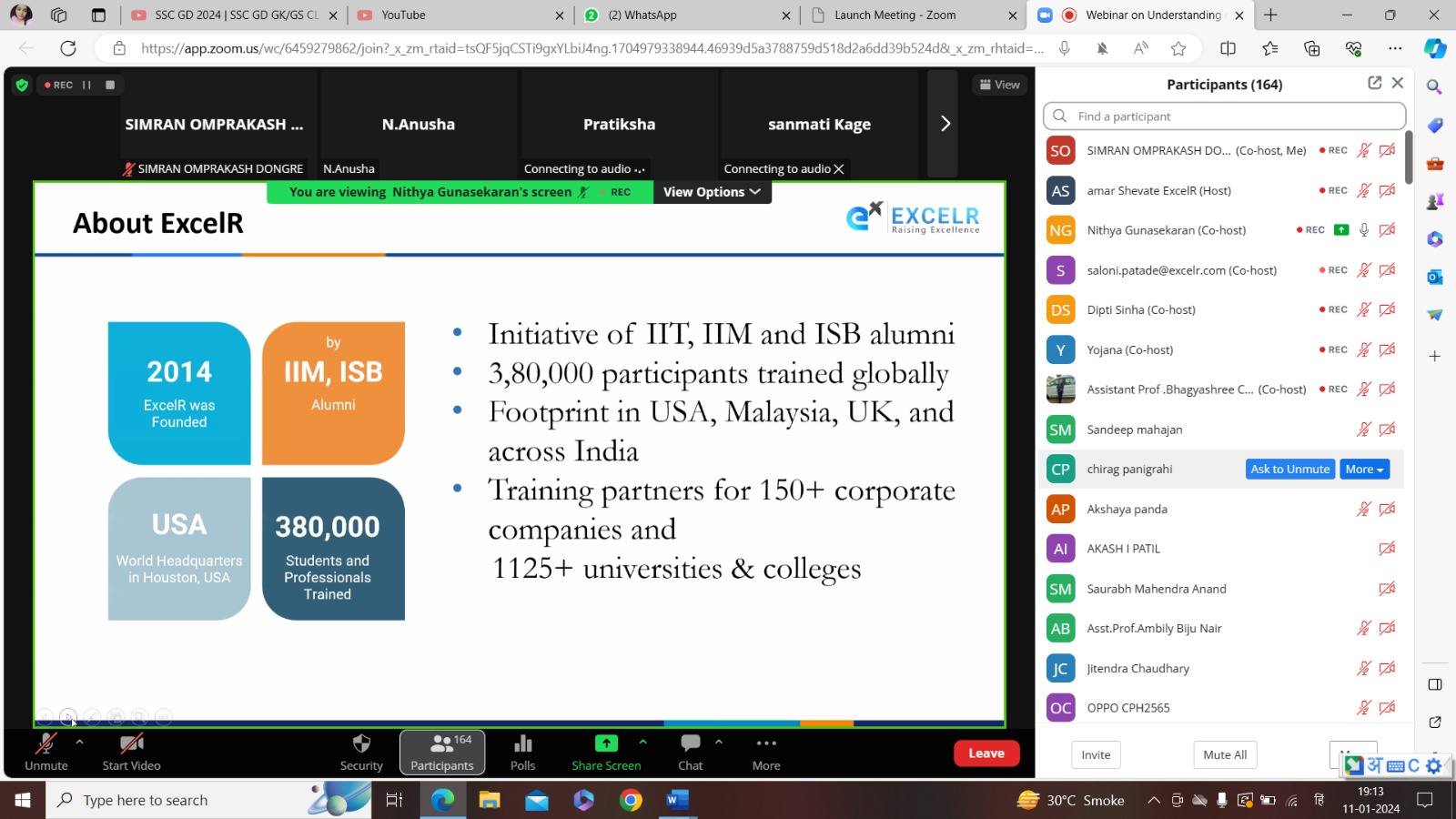The image size is (1456, 819).
Task: Toggle mic icon for Akshaya panda
Action: coord(1363,510)
